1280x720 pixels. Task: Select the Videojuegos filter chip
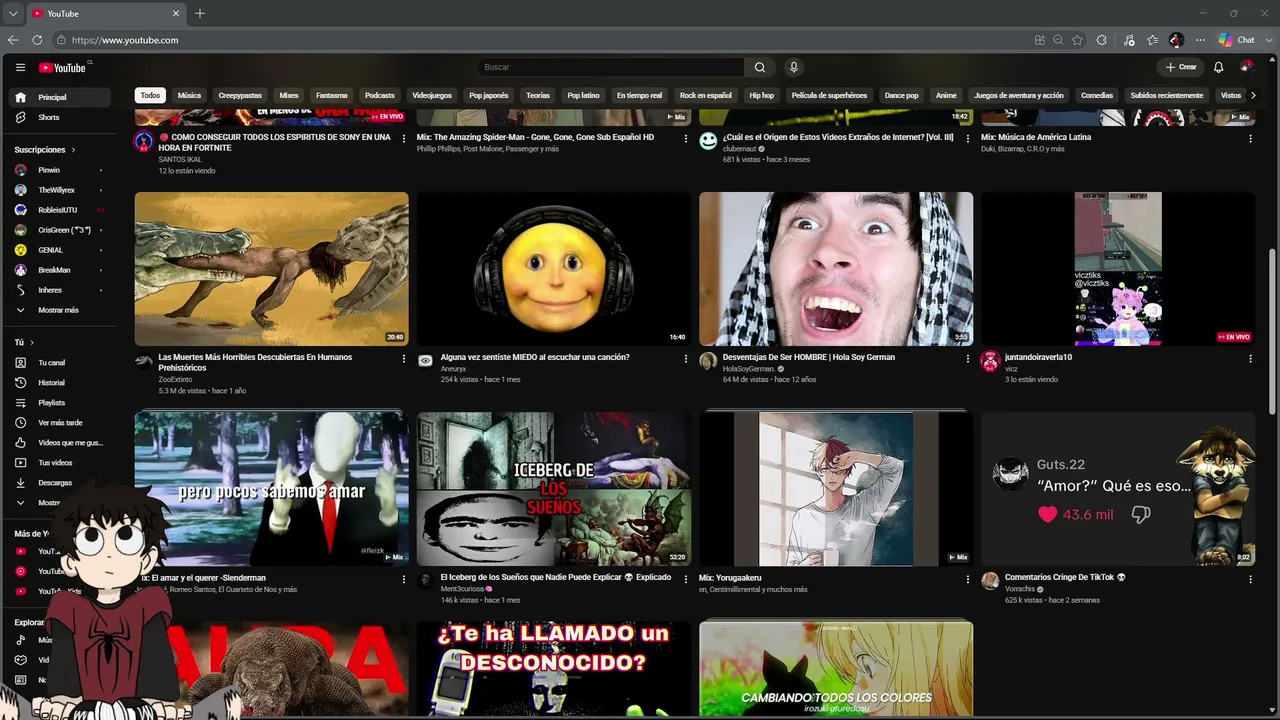pos(432,95)
